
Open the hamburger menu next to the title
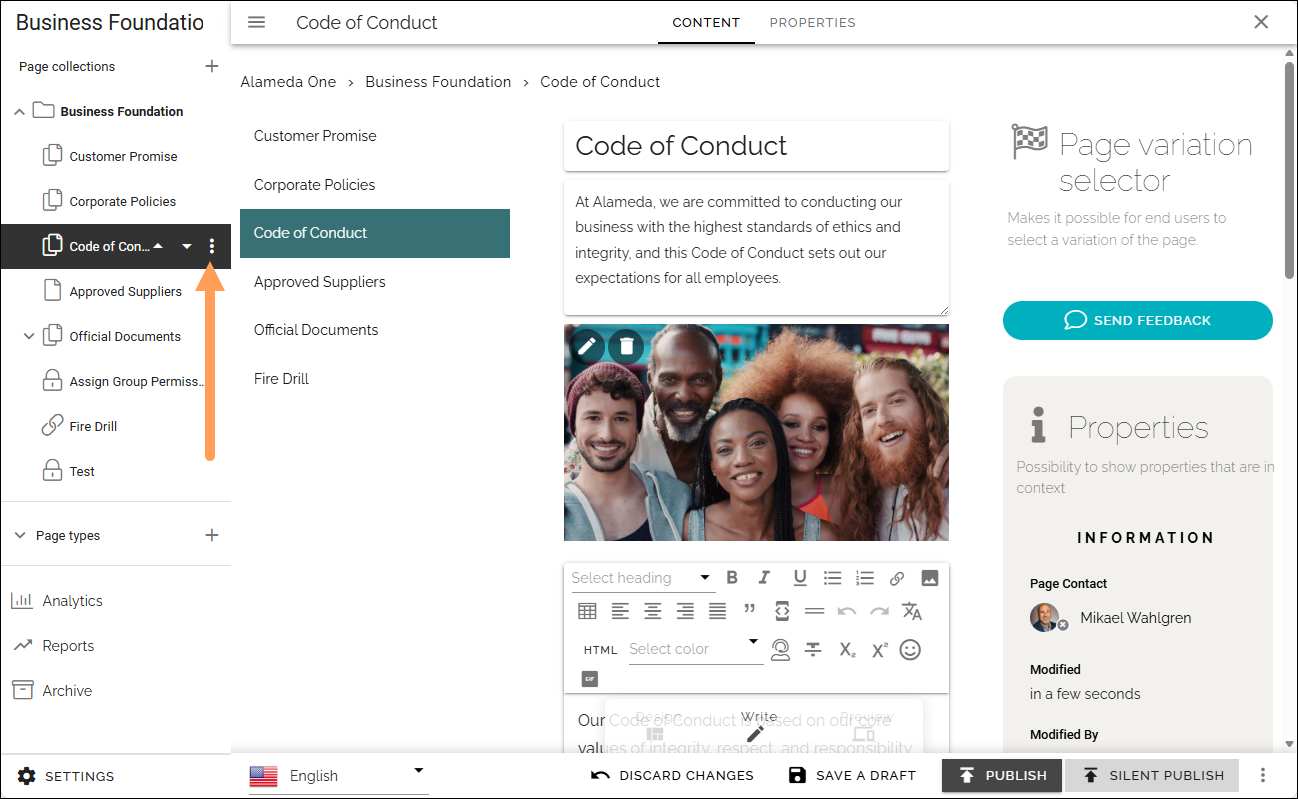tap(257, 22)
